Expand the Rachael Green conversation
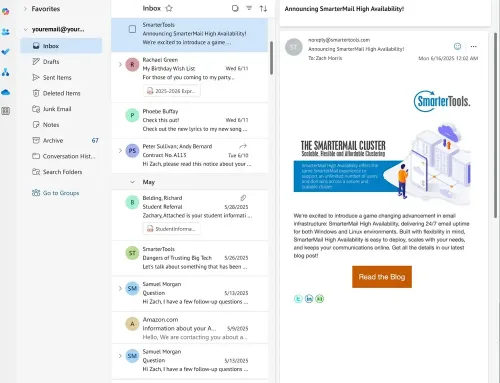The width and height of the screenshot is (500, 383). (120, 64)
